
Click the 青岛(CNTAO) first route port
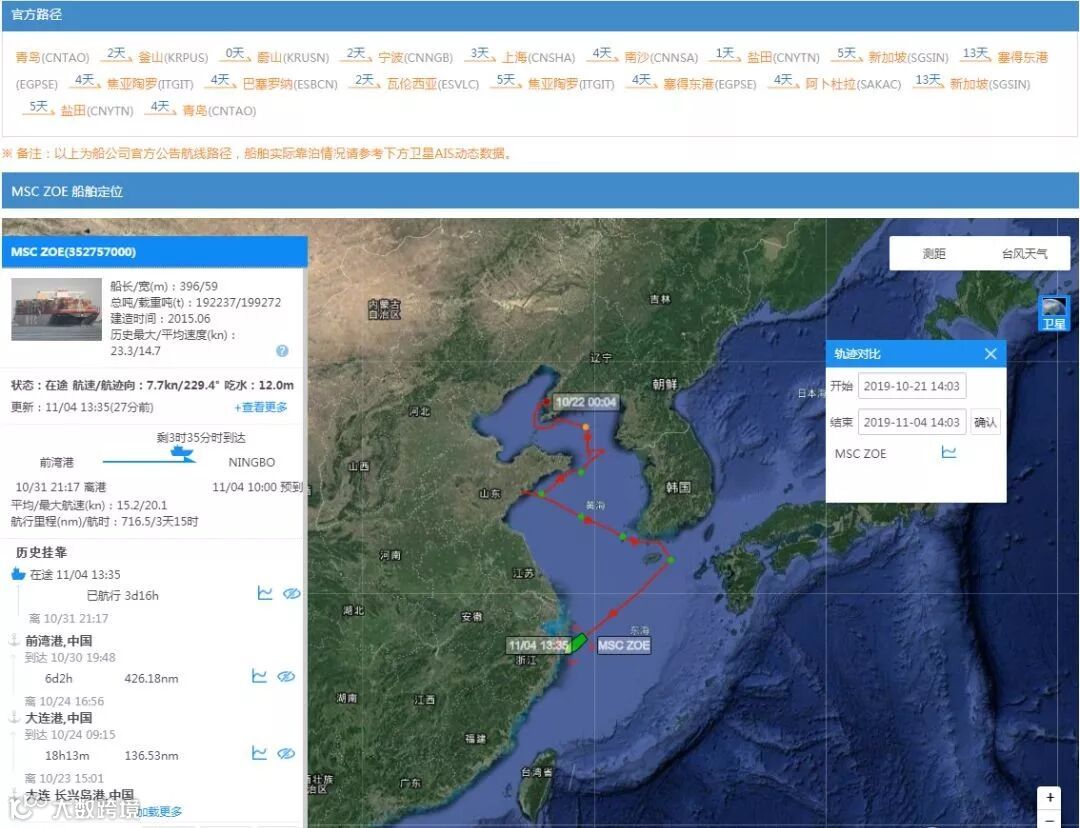click(52, 57)
